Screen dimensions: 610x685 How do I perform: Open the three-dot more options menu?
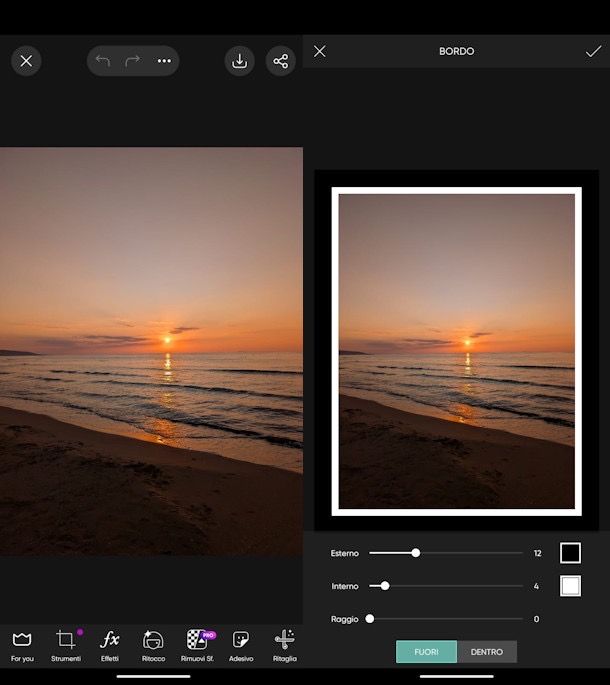point(164,61)
